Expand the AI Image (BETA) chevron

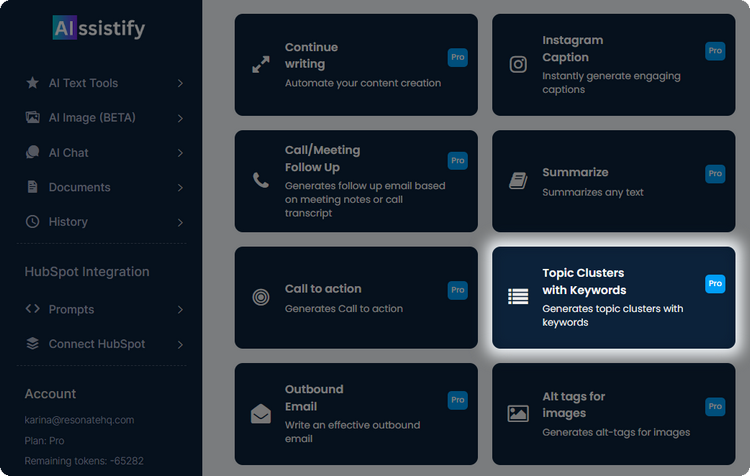(180, 118)
